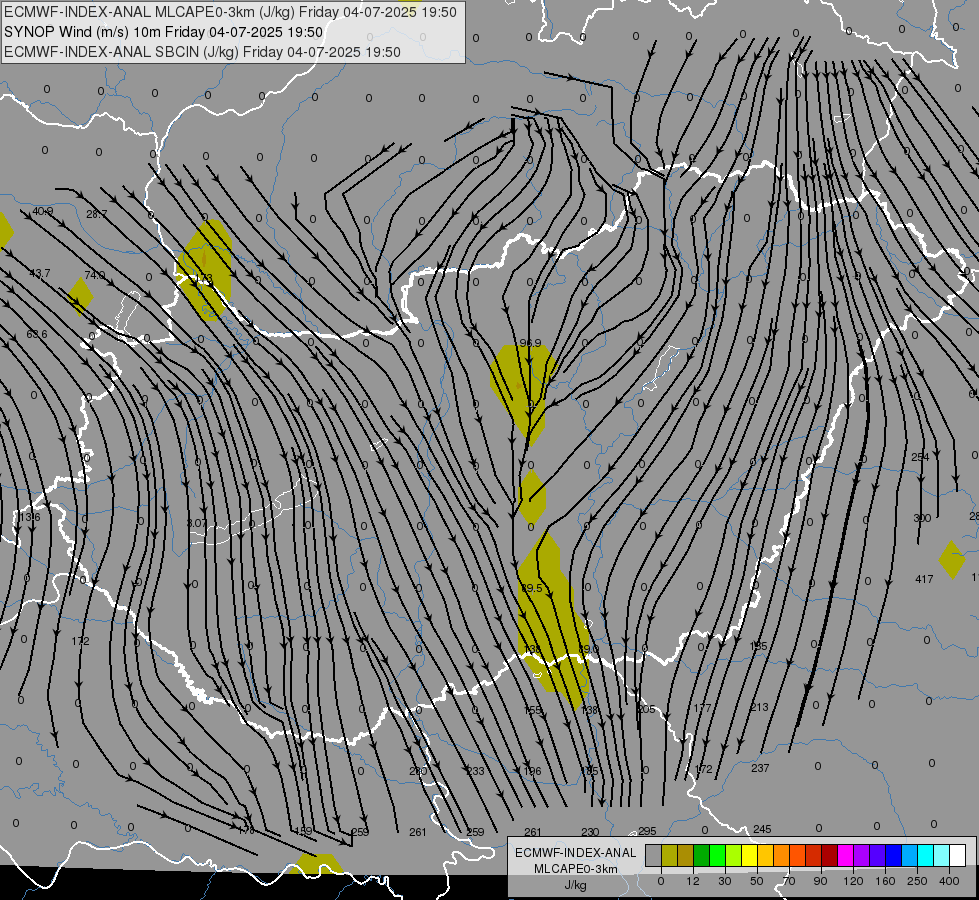
Task: Click the 176 value on the map
Action: [246, 831]
